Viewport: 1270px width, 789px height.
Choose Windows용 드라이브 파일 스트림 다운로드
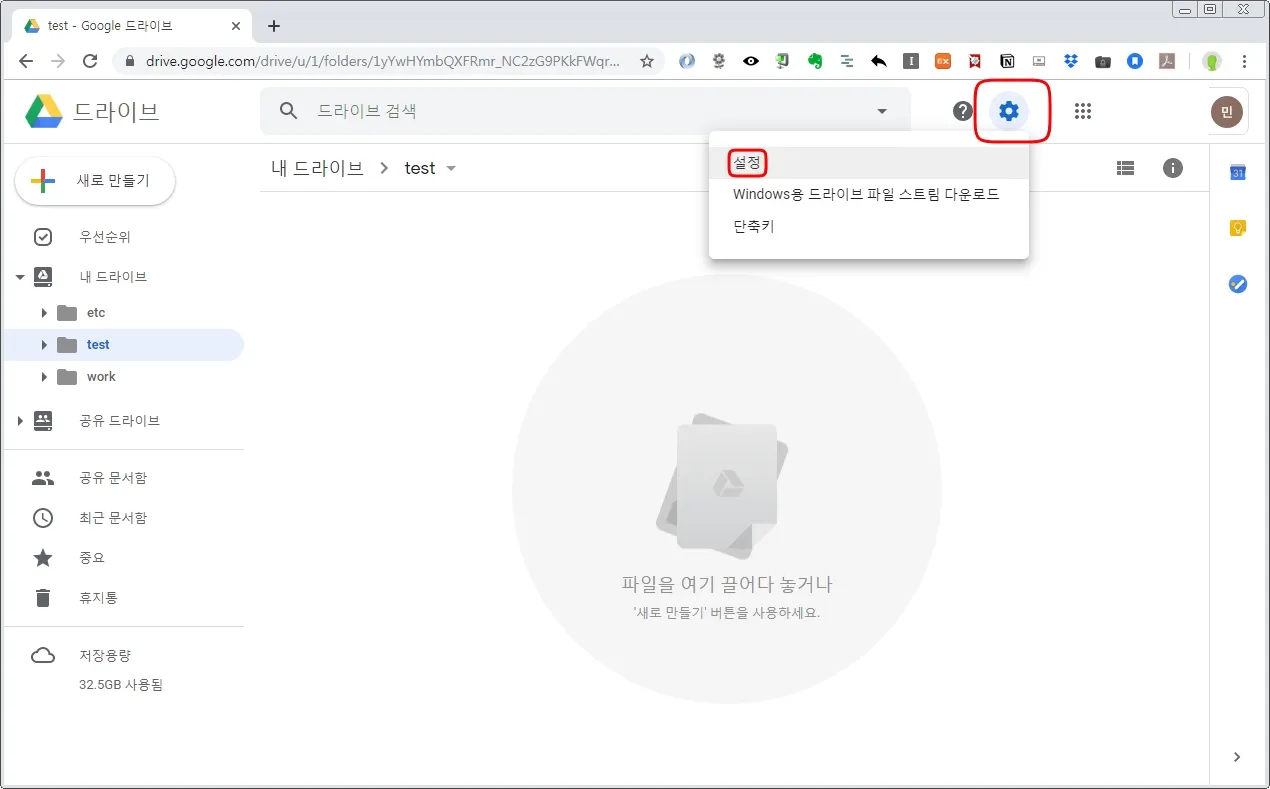pos(868,194)
